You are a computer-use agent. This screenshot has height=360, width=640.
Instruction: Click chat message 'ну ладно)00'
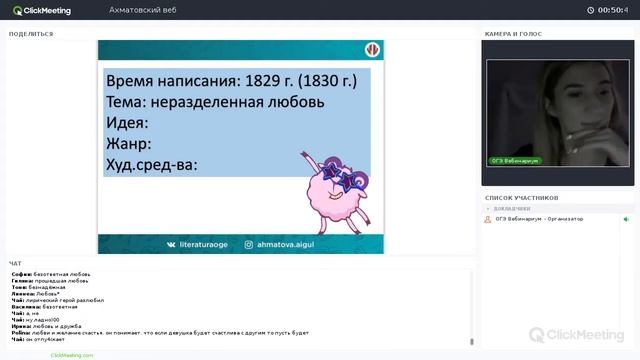tap(42, 320)
